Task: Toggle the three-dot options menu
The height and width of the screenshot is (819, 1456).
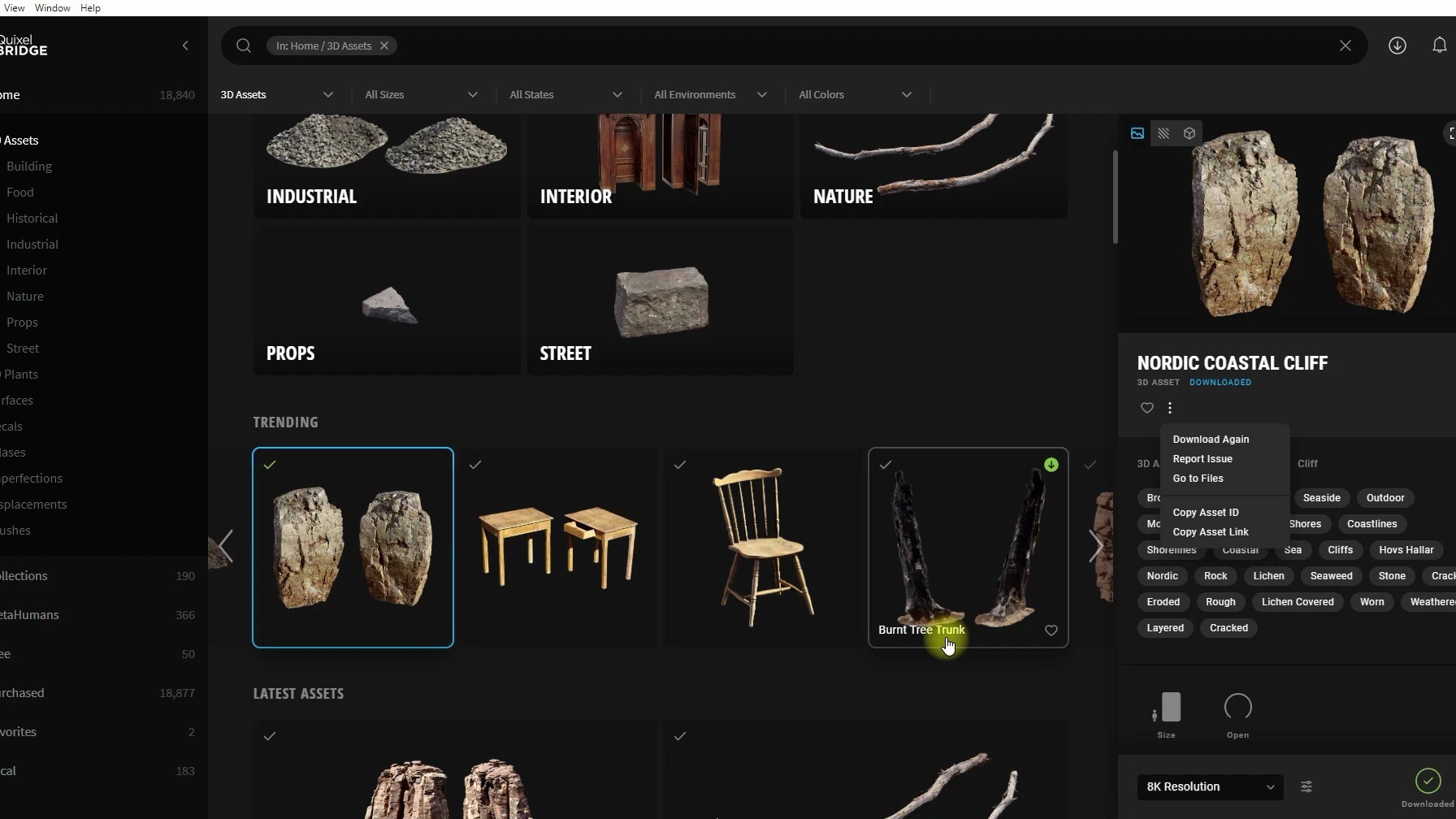Action: click(x=1170, y=408)
